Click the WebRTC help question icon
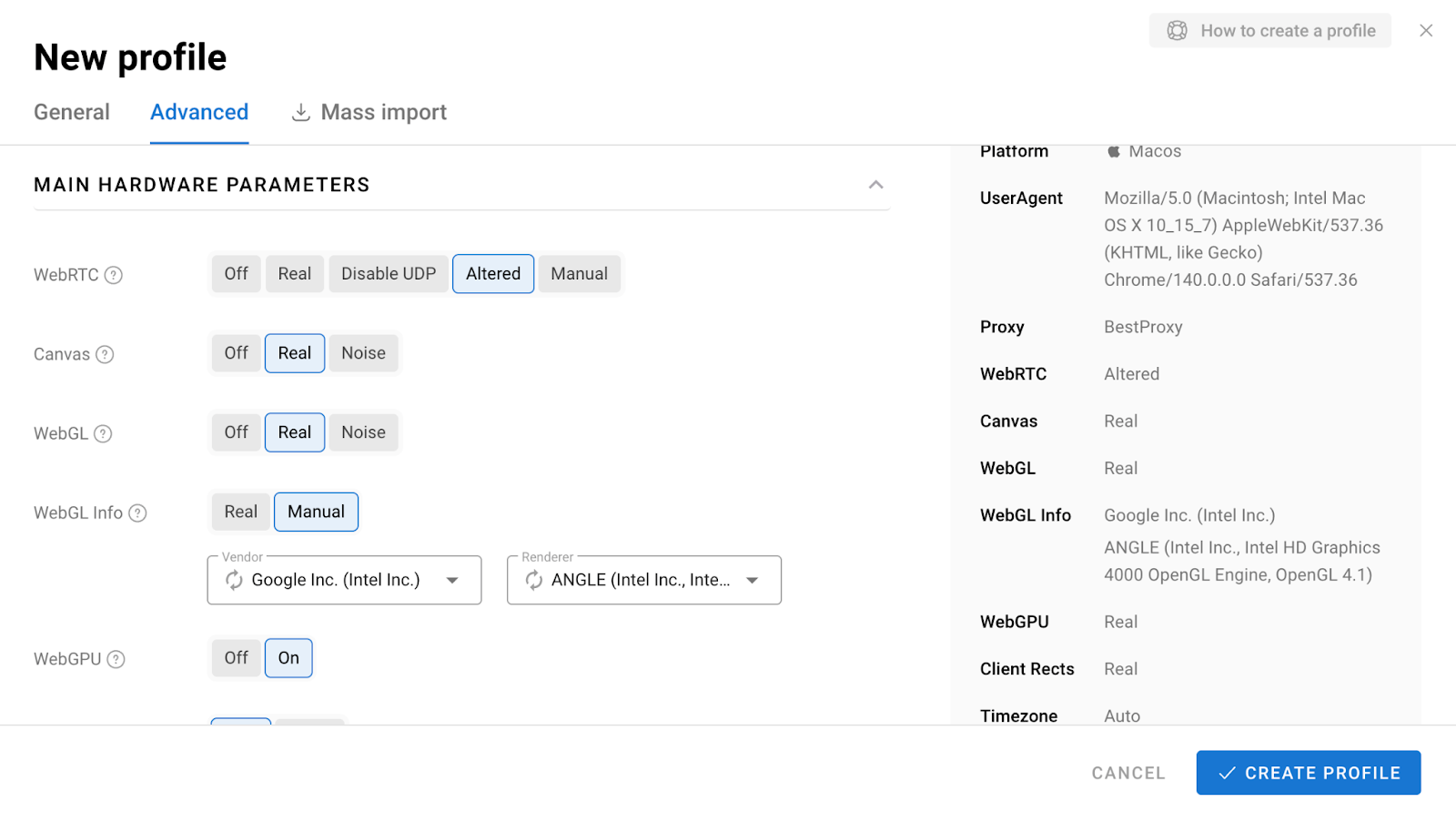This screenshot has width=1456, height=822. (x=114, y=275)
